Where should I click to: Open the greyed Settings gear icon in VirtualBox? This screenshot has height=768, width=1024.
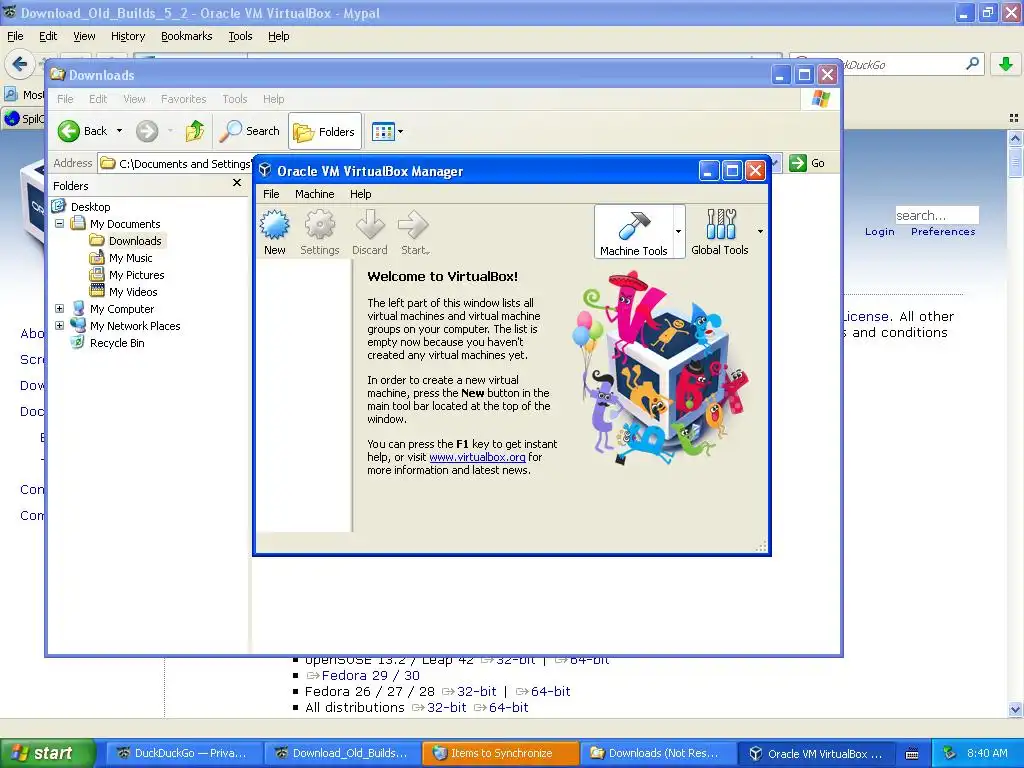[x=319, y=232]
